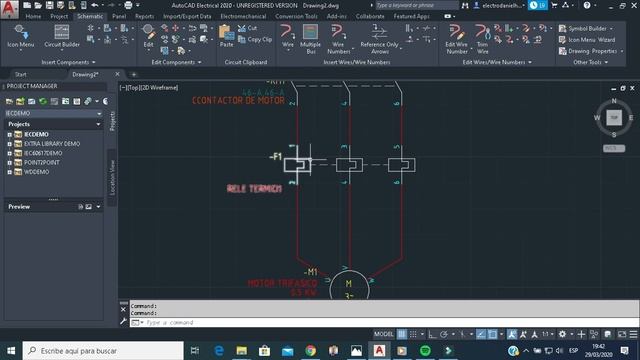Open Chrome from the taskbar
The width and height of the screenshot is (640, 360).
pos(310,351)
